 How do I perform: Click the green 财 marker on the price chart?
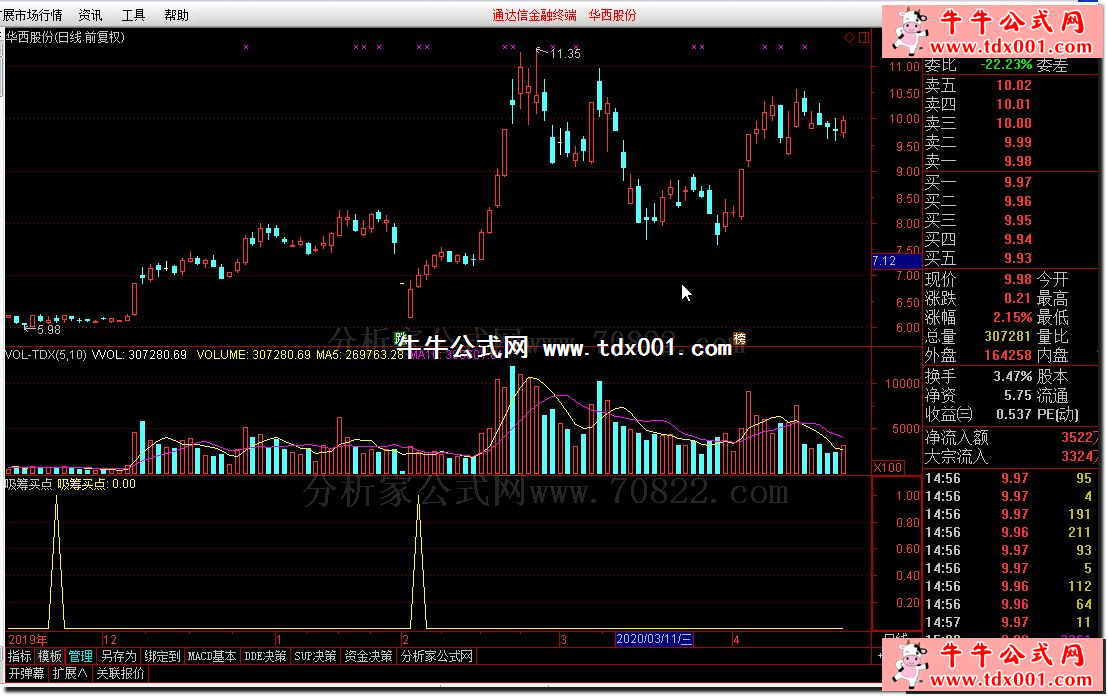pos(401,338)
